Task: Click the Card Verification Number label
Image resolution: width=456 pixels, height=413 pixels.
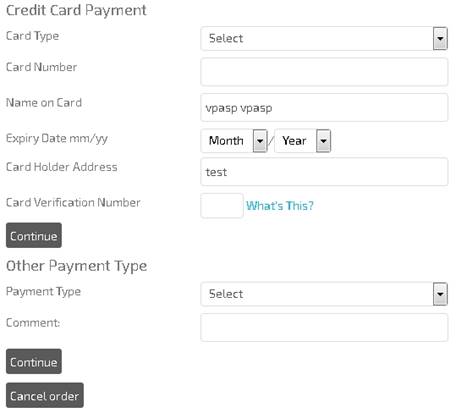Action: tap(73, 203)
